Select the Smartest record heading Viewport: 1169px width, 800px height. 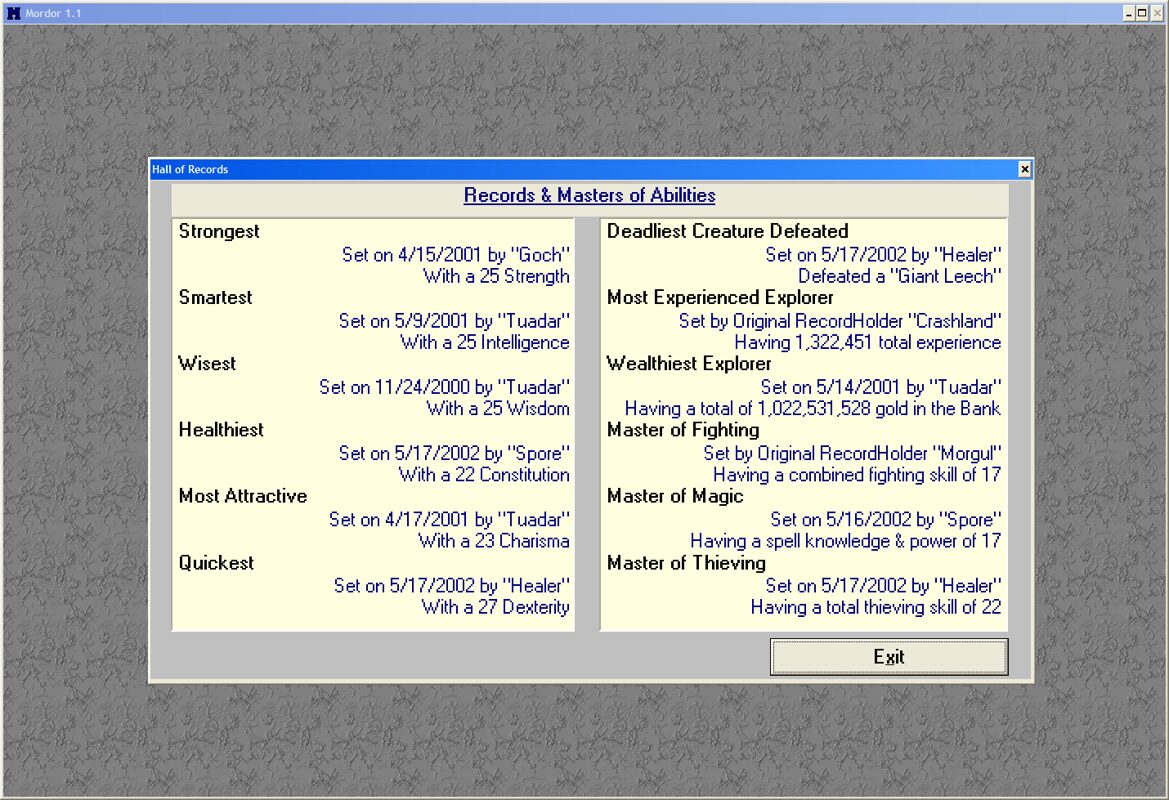point(215,297)
